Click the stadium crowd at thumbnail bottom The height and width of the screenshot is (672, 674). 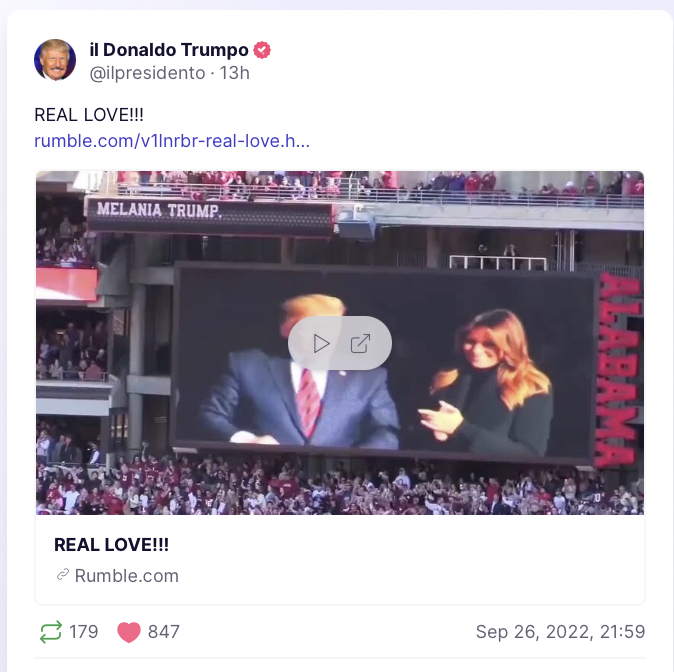pos(340,490)
